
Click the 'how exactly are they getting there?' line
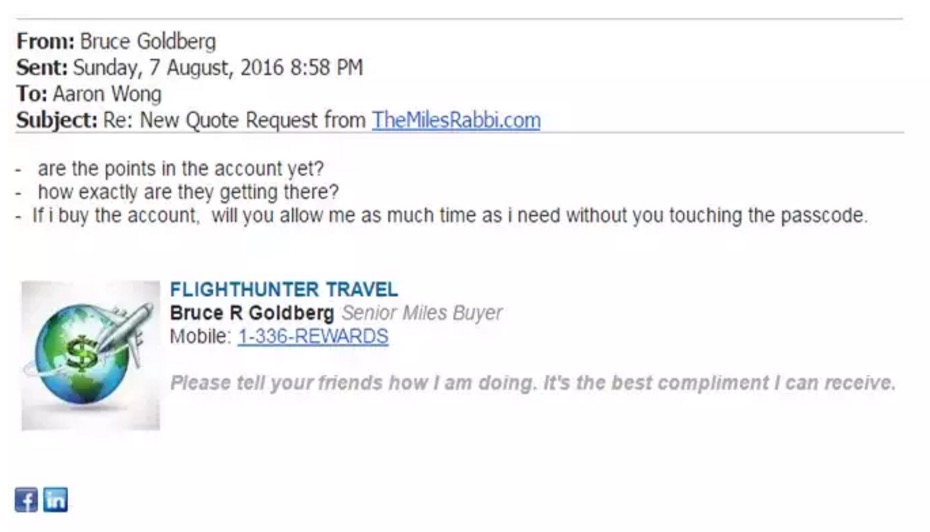[188, 192]
